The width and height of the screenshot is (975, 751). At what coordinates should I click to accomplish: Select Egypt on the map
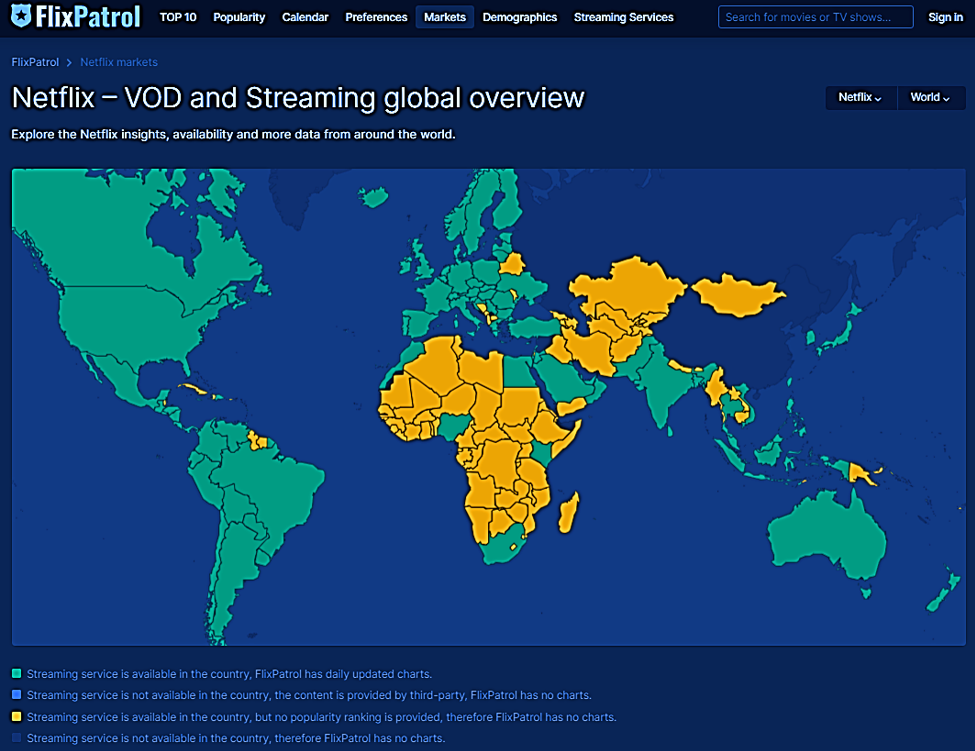517,372
